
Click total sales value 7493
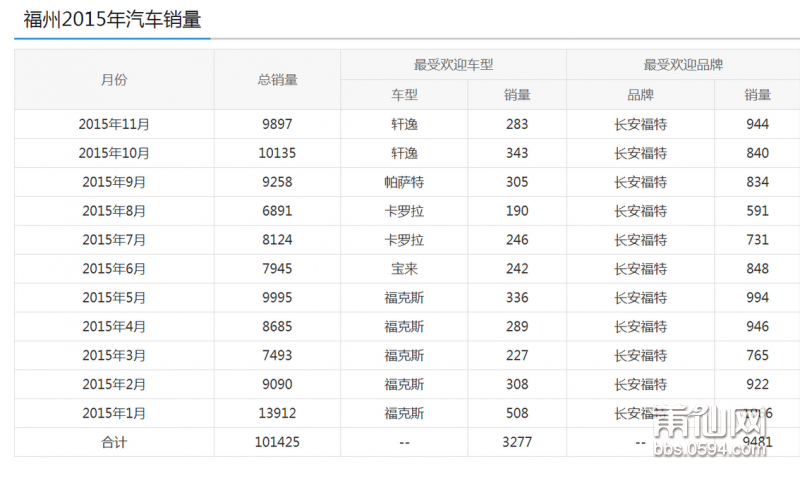[x=277, y=356]
